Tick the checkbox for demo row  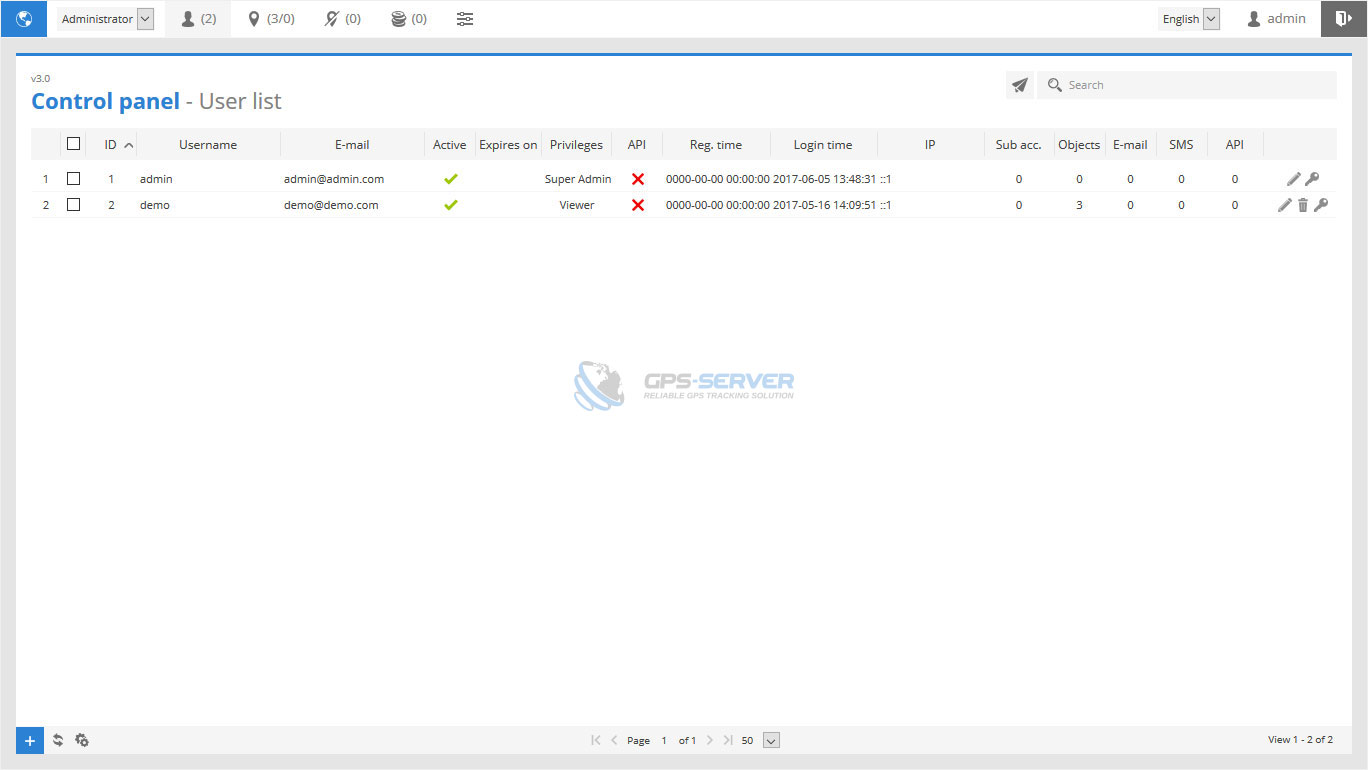[x=73, y=205]
